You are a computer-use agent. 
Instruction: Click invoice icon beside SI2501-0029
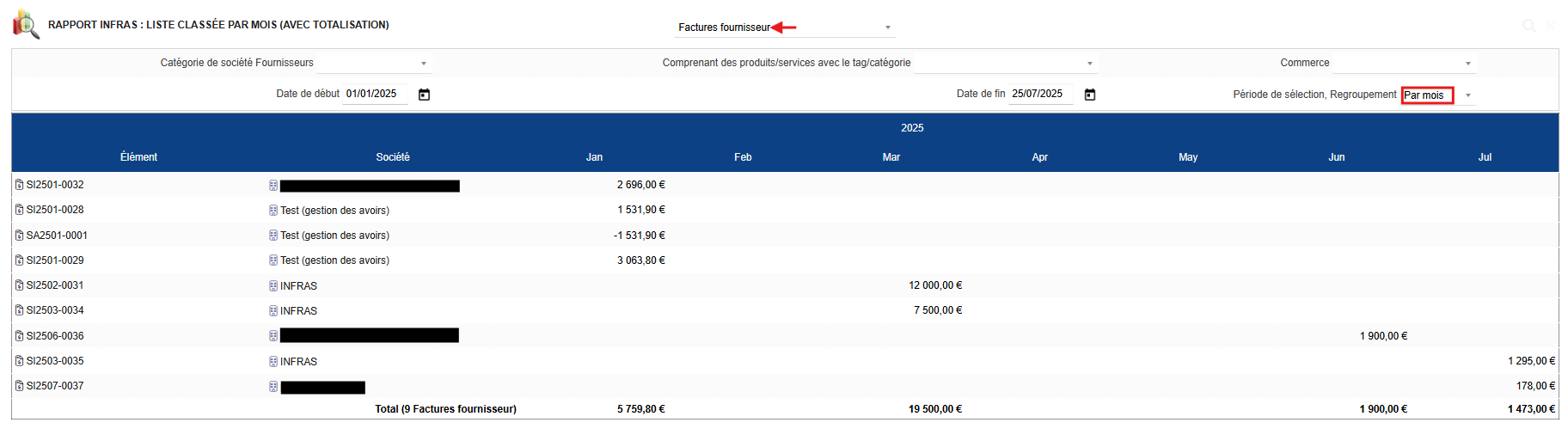[19, 260]
